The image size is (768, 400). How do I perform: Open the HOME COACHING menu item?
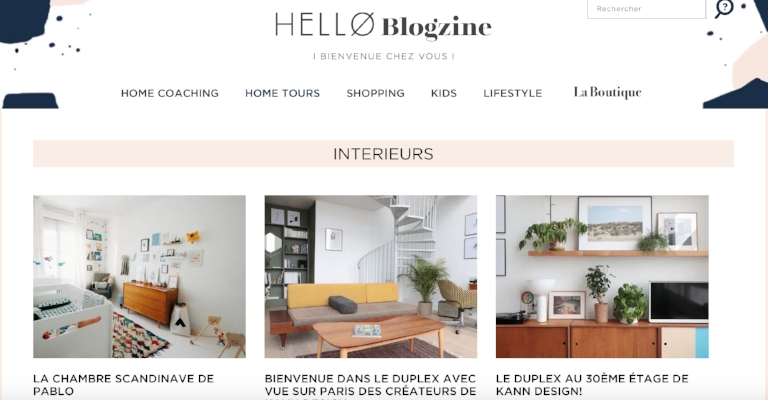[x=170, y=93]
